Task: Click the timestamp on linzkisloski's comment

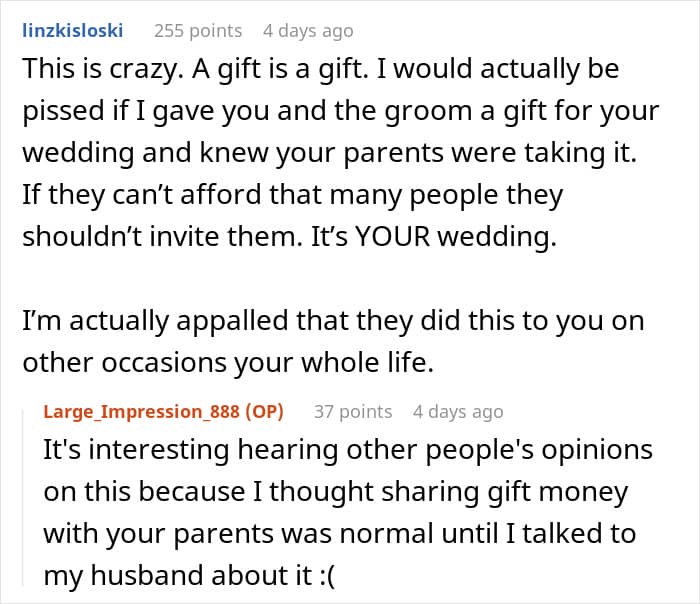Action: (308, 30)
